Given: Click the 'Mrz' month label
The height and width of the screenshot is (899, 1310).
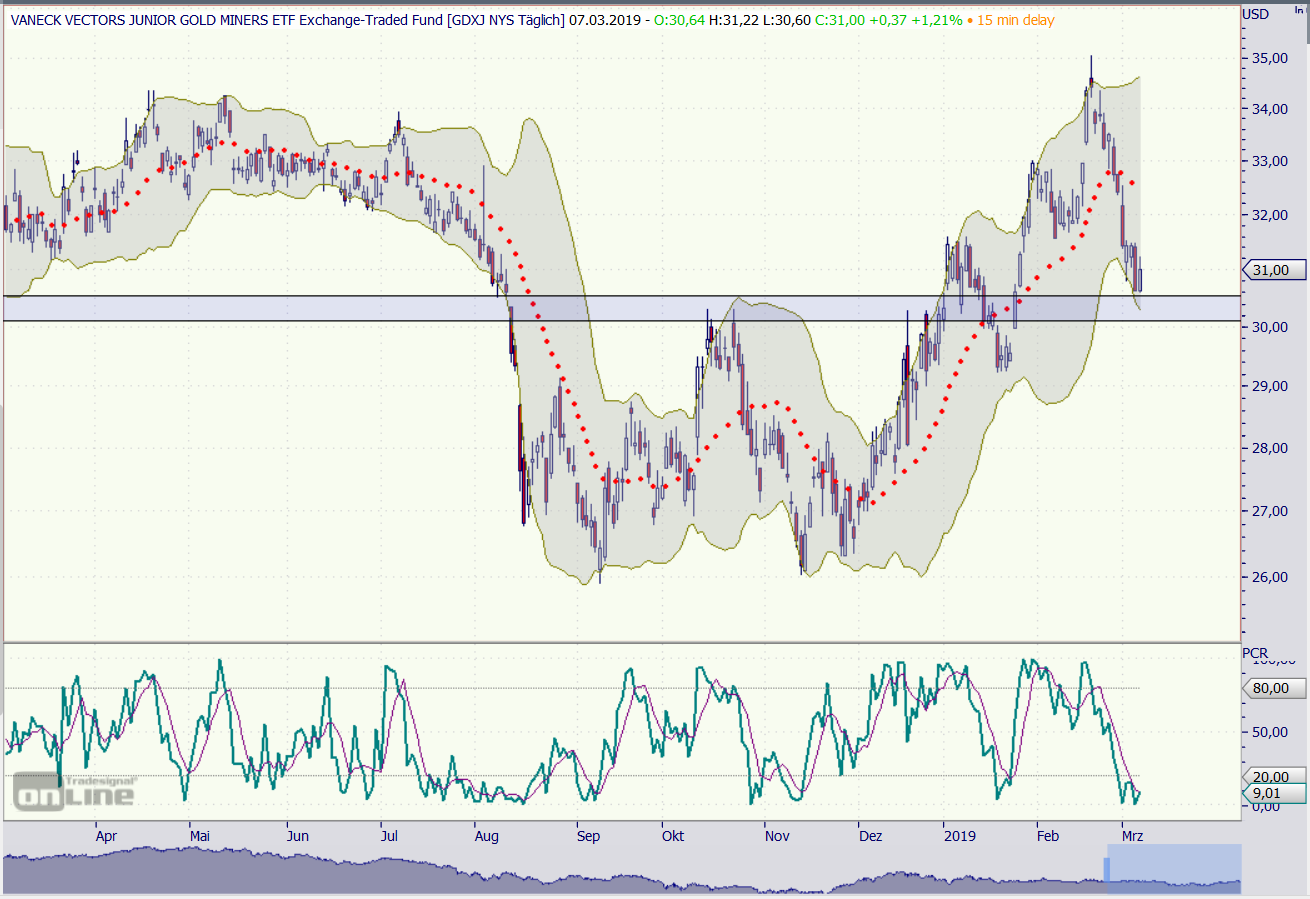Looking at the screenshot, I should click(1133, 836).
